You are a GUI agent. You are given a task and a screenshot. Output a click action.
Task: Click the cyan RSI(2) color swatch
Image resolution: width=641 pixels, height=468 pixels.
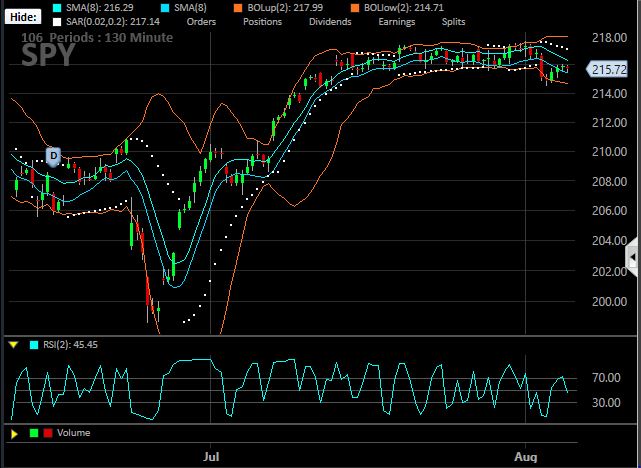point(34,345)
